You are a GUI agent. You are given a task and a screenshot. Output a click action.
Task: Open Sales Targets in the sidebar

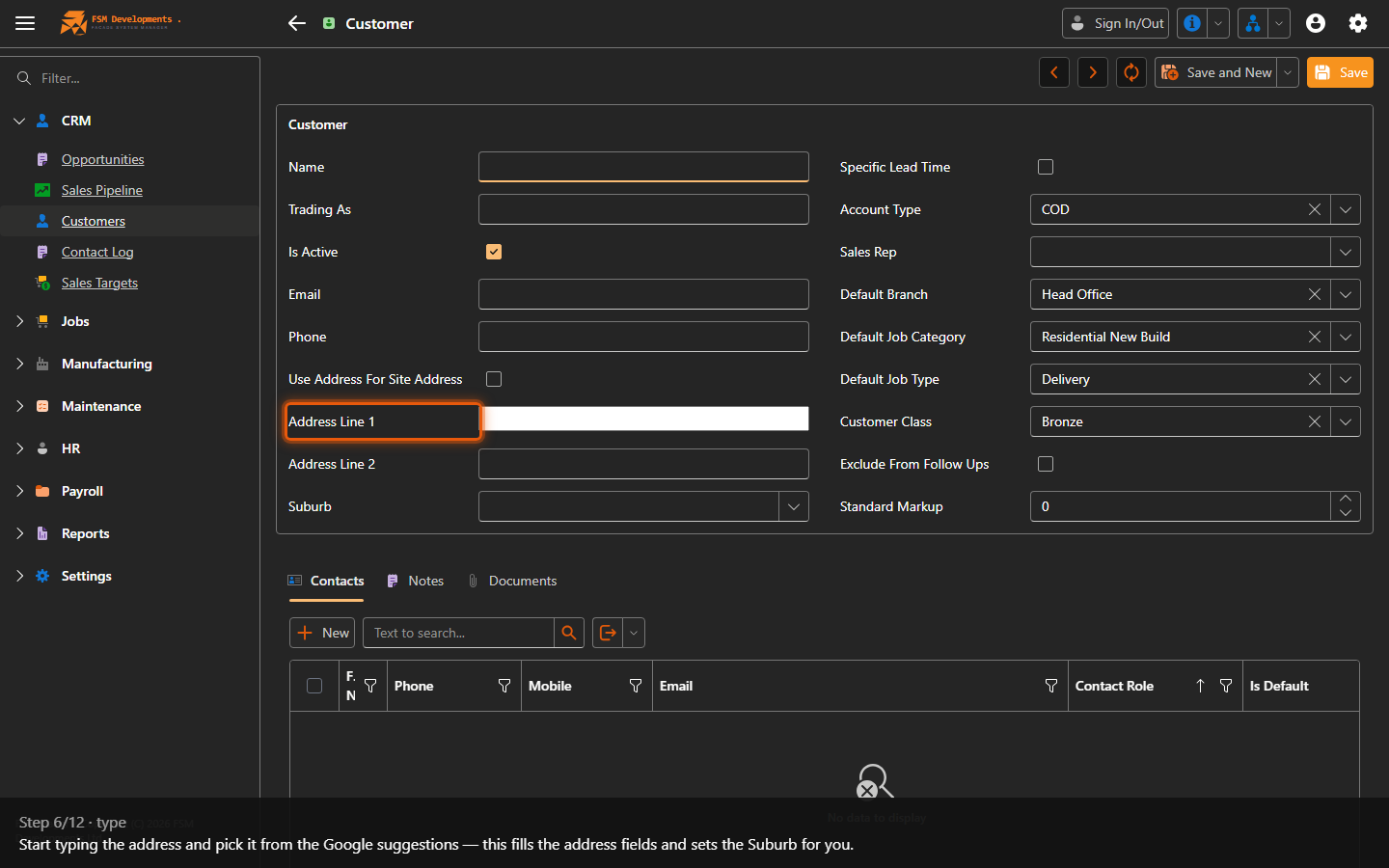[x=99, y=283]
